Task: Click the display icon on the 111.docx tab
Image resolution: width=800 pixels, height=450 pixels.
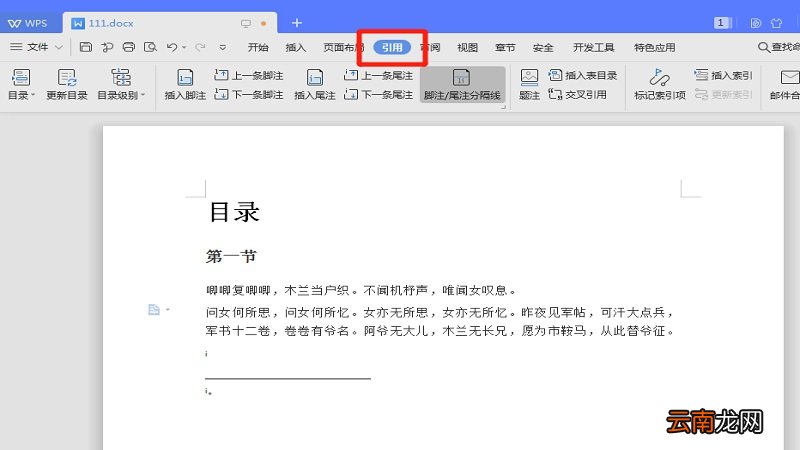Action: pos(245,23)
